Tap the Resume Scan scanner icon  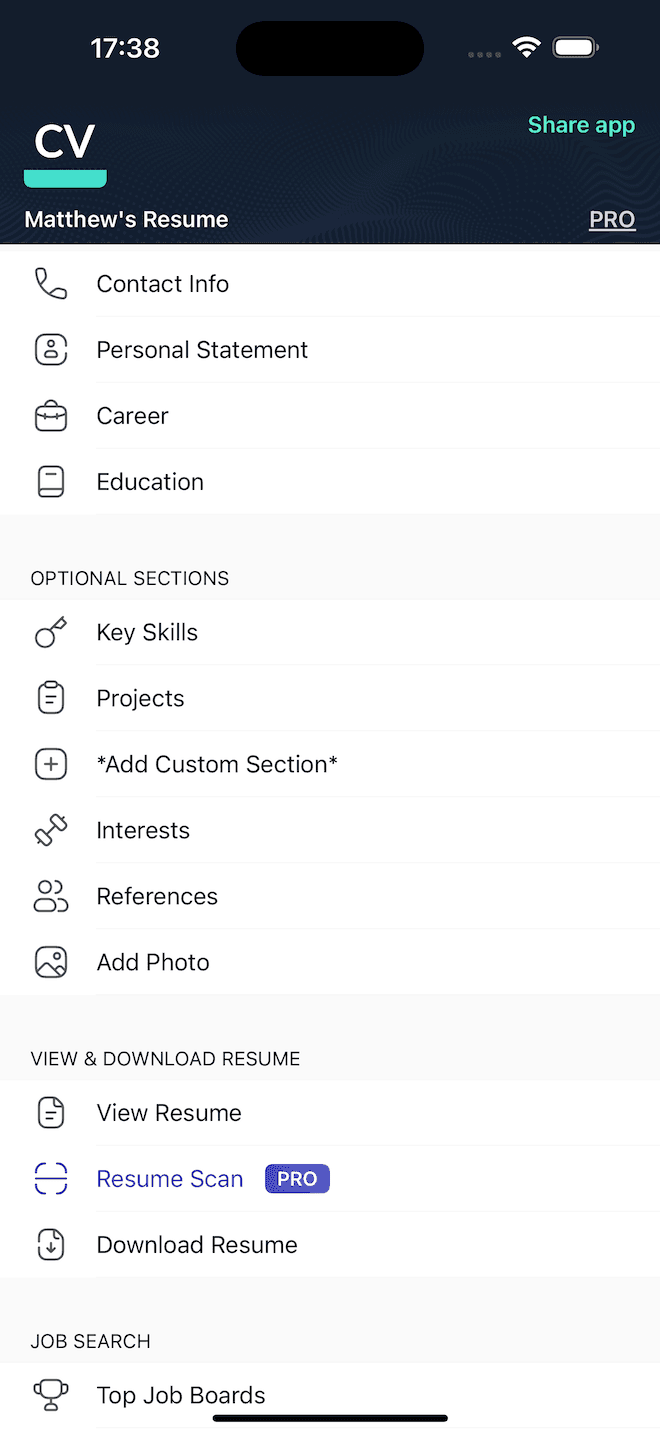(50, 1178)
